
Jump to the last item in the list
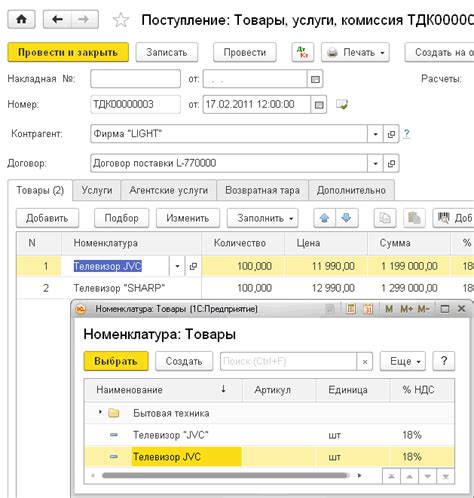click(445, 476)
